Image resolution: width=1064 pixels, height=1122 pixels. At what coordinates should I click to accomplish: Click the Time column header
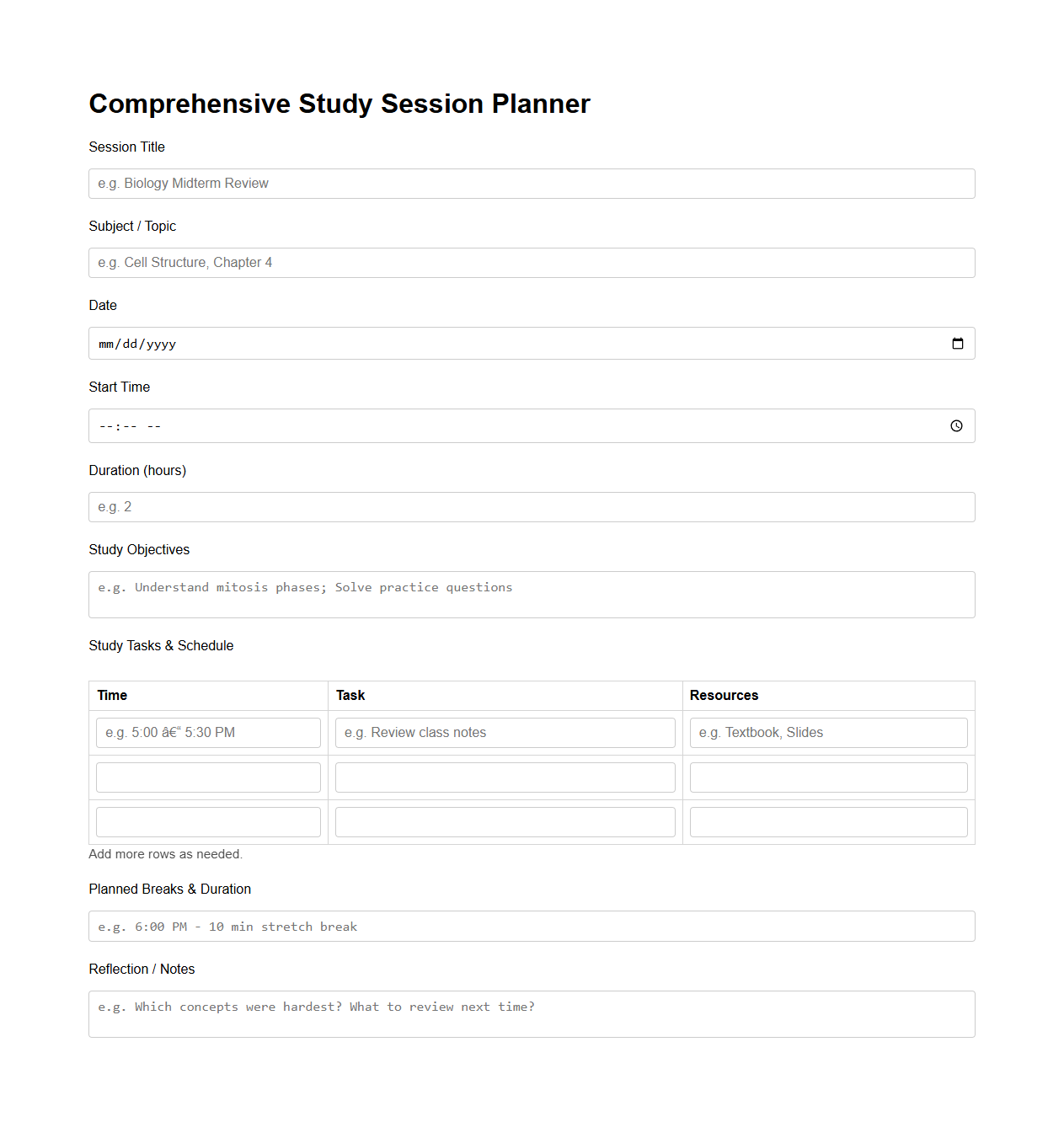tap(112, 695)
